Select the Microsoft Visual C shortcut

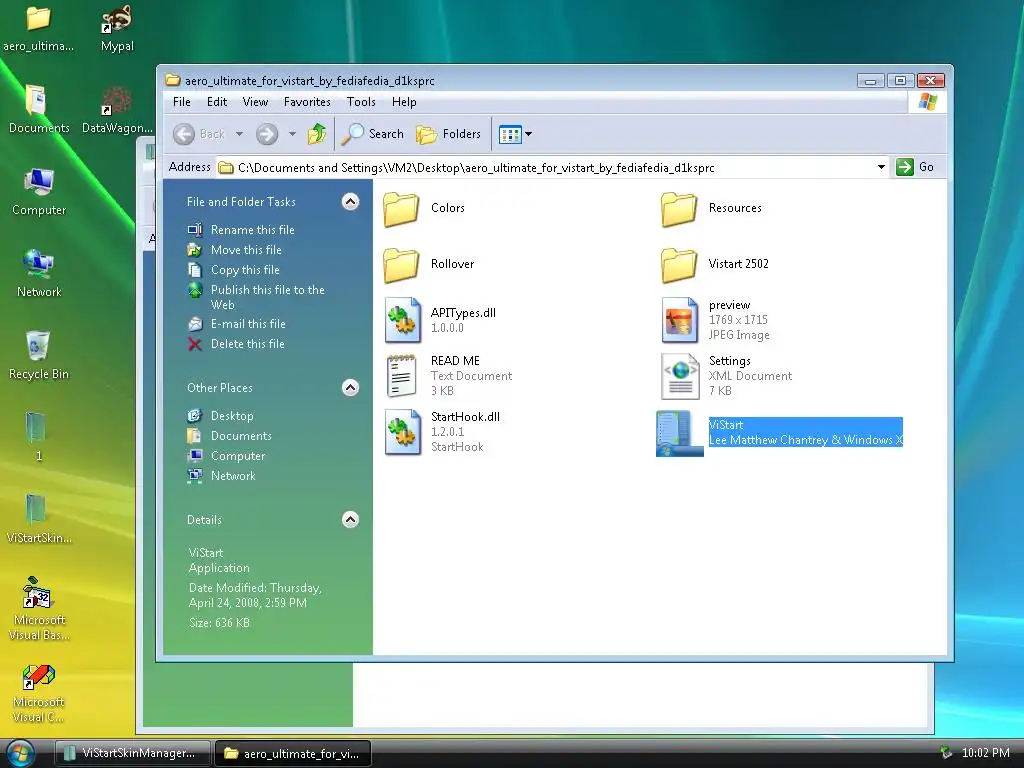click(39, 694)
